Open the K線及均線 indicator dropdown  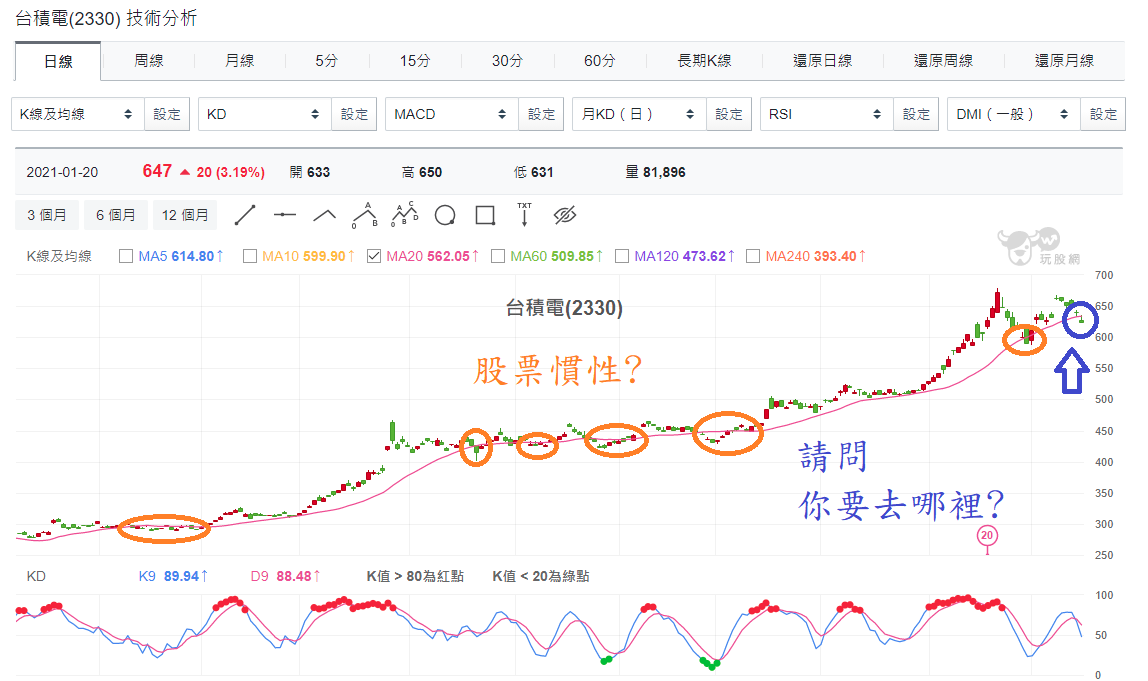click(x=78, y=114)
